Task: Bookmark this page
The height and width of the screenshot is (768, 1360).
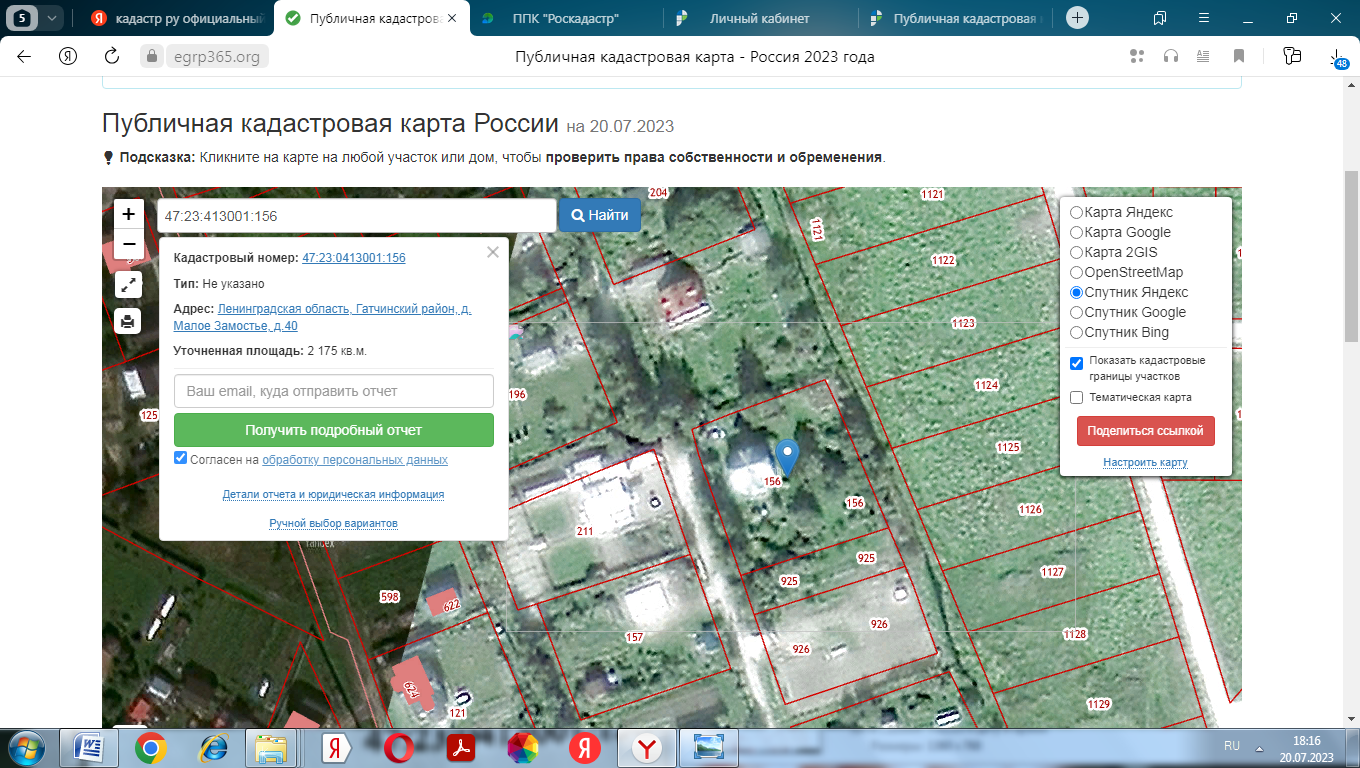Action: [1239, 57]
